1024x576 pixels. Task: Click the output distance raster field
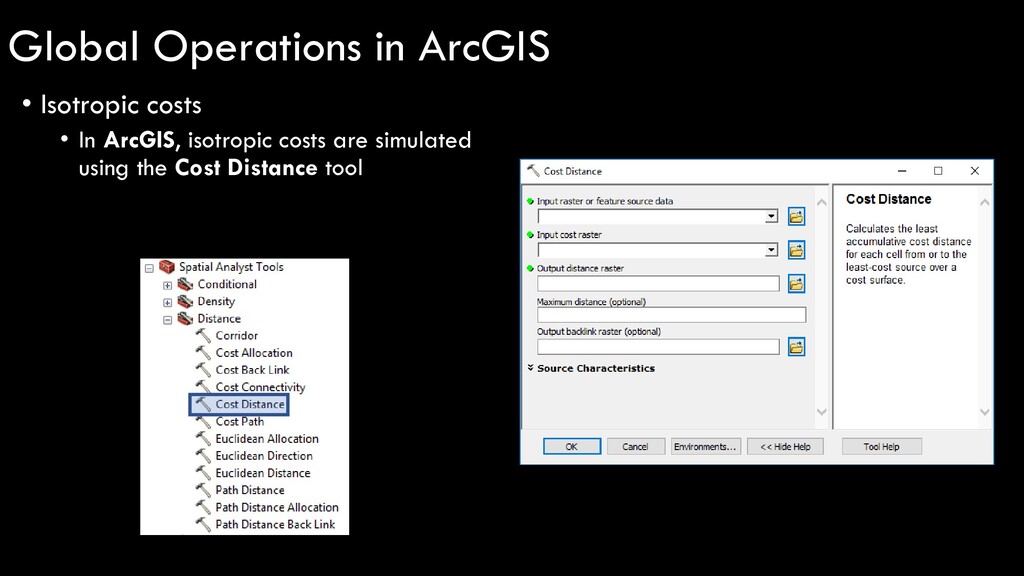click(x=658, y=283)
